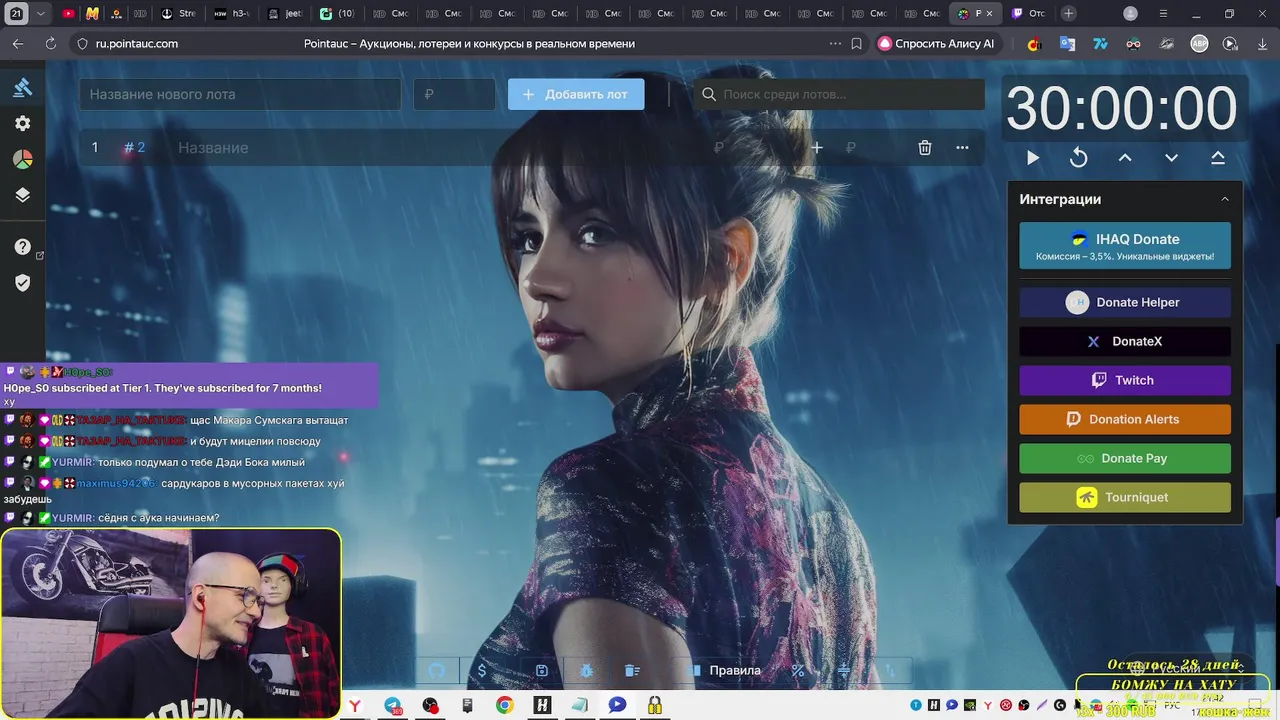The image size is (1280, 720).
Task: Open Telegram from the taskbar
Action: click(392, 705)
